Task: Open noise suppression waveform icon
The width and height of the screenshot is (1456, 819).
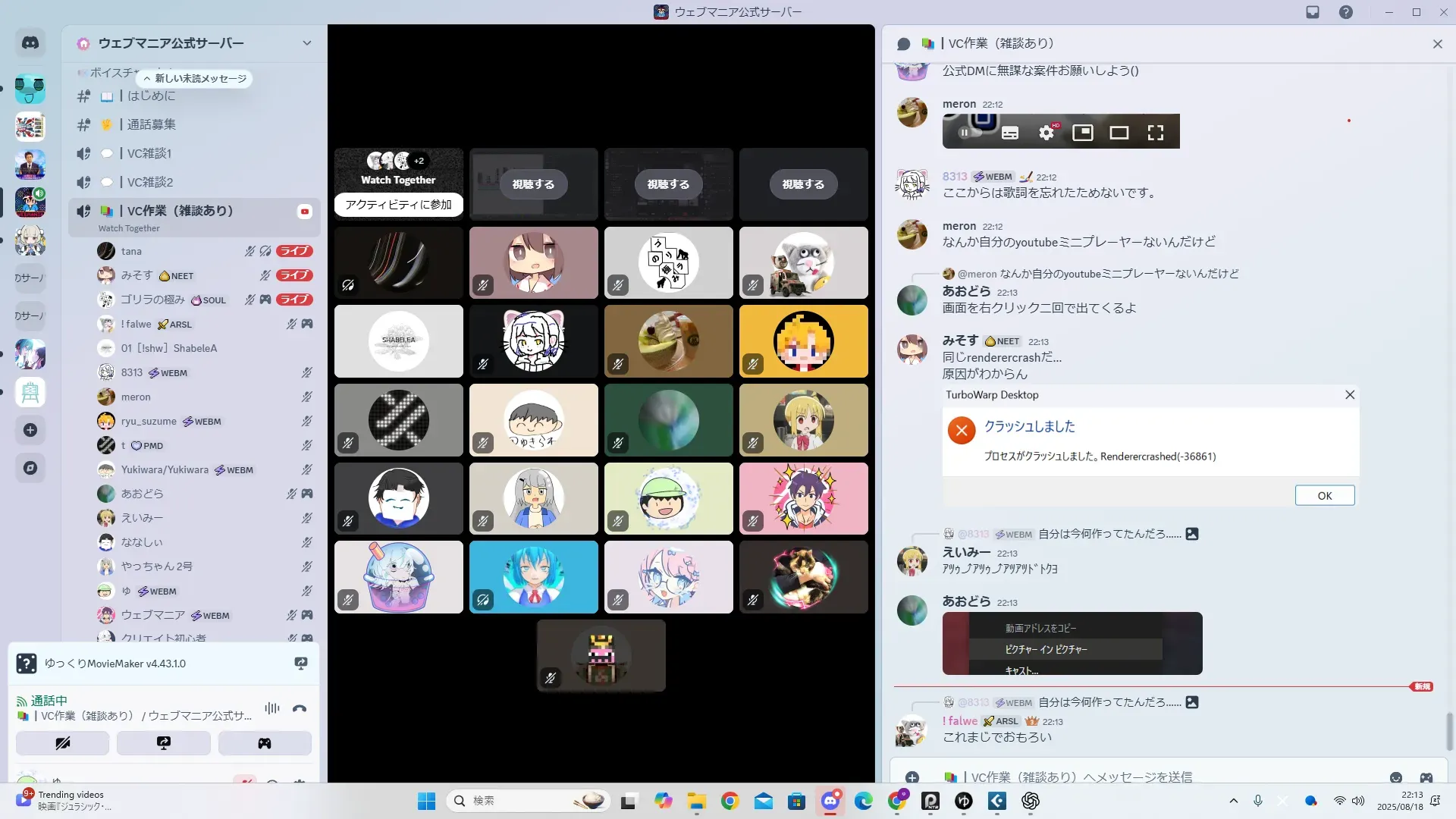Action: (x=271, y=708)
